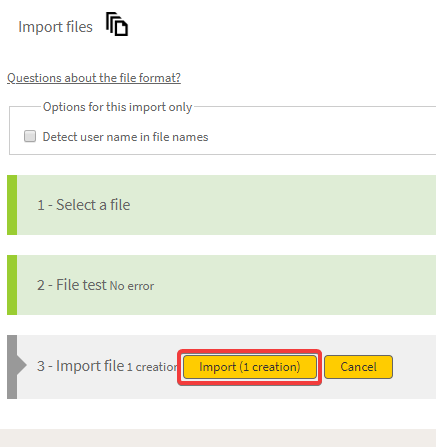The width and height of the screenshot is (436, 447).
Task: Click the '1 creation' summary text
Action: click(x=152, y=367)
